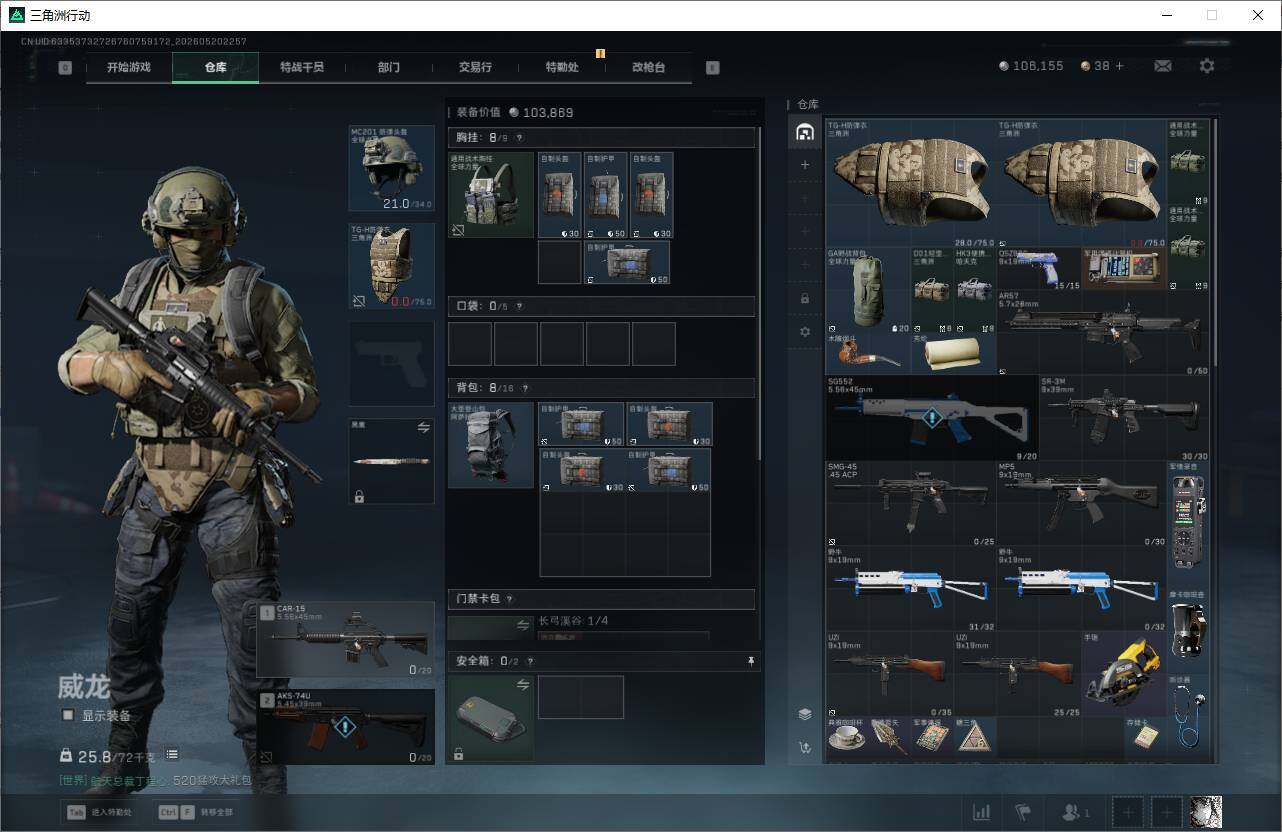Open the 门禁卡包 help question mark
This screenshot has width=1282, height=832.
click(509, 599)
